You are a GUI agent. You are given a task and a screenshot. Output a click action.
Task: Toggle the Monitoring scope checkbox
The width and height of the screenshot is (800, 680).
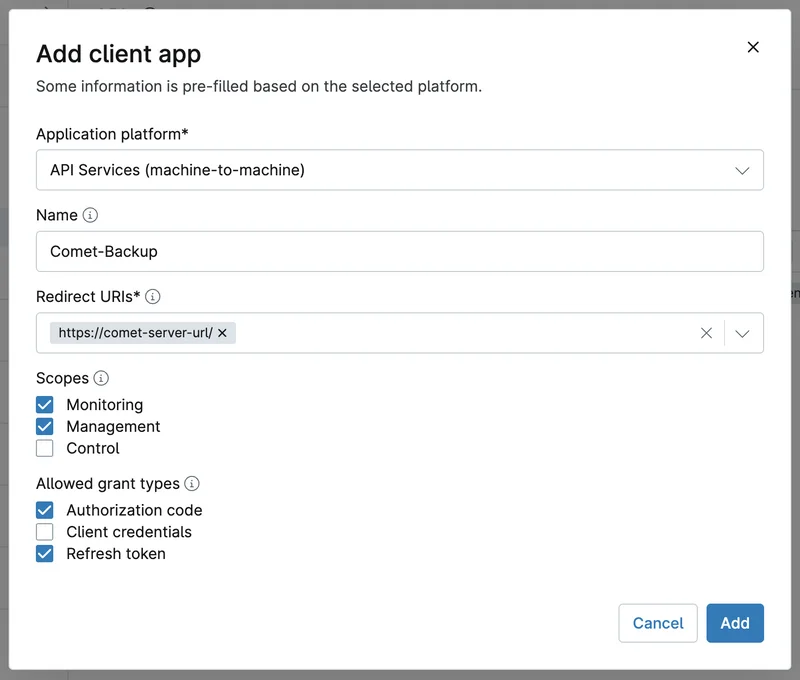click(44, 405)
